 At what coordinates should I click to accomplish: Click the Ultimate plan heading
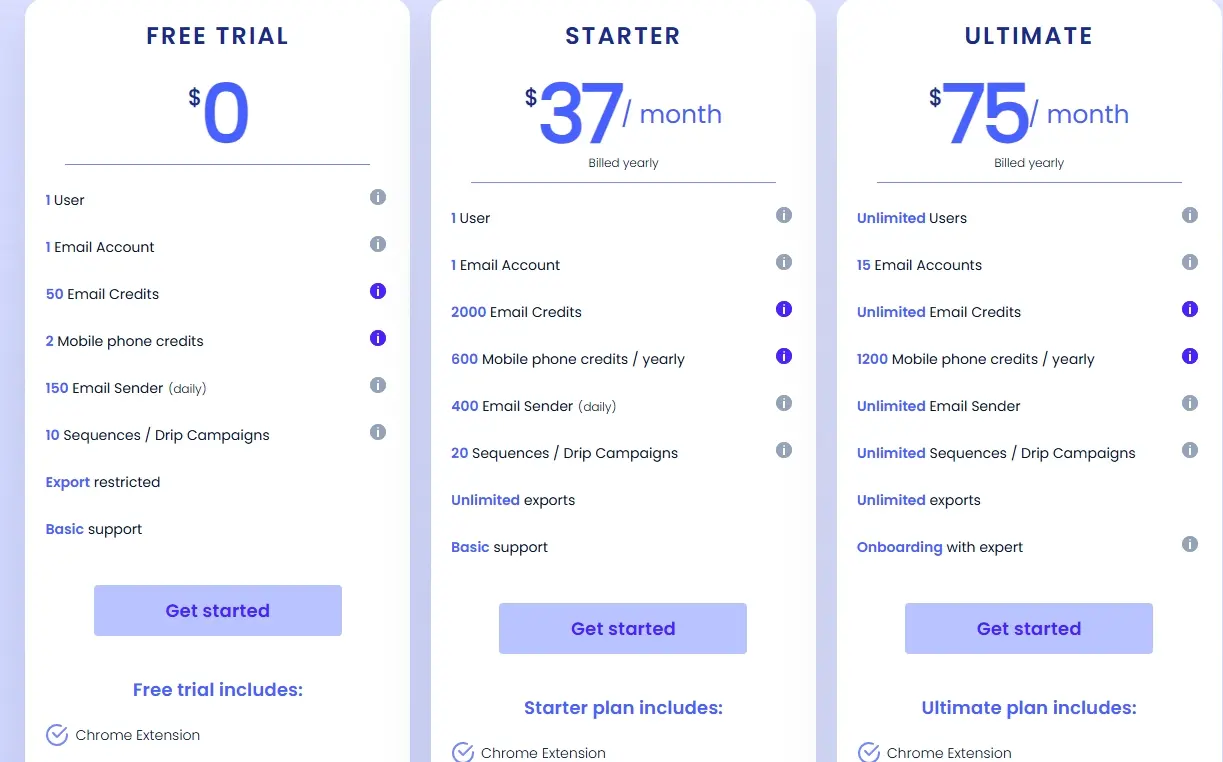tap(1029, 37)
